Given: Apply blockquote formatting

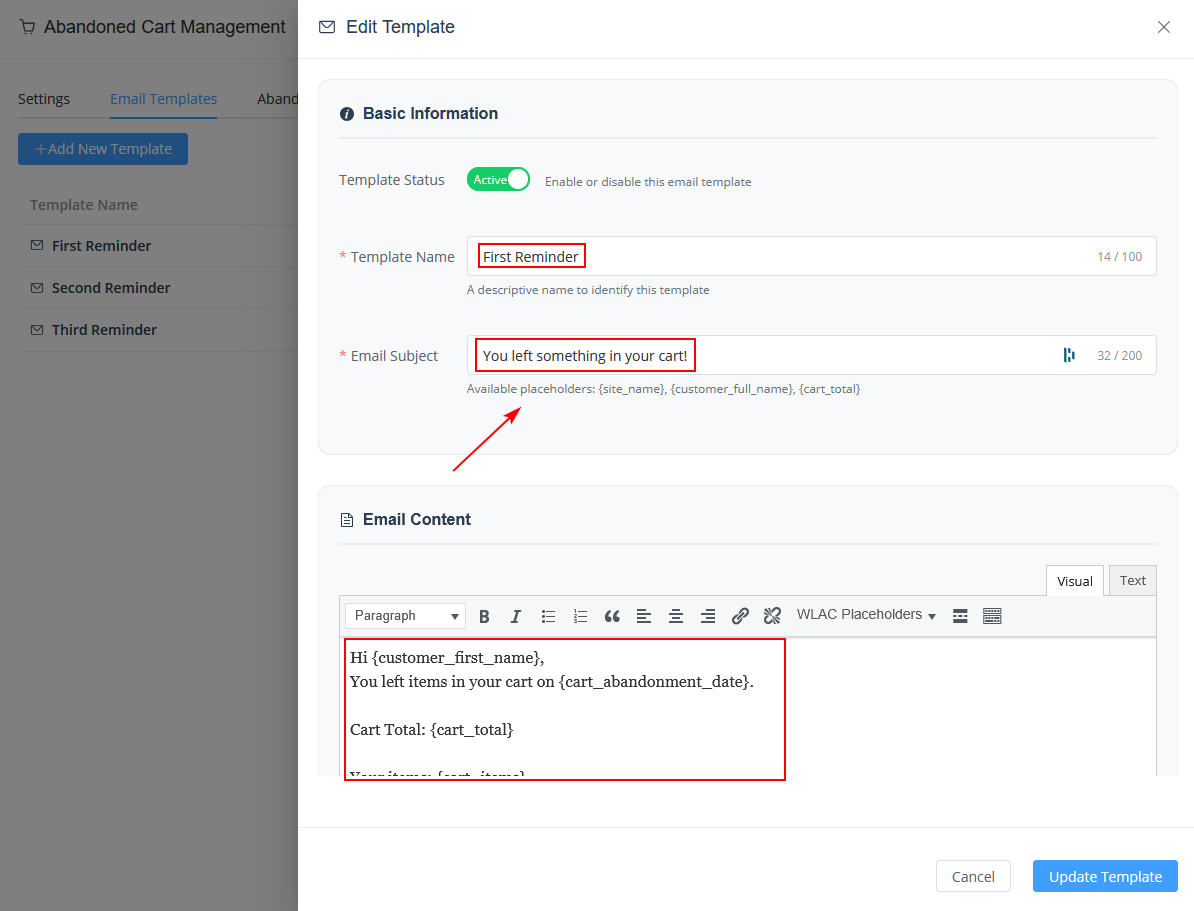Looking at the screenshot, I should pos(612,615).
